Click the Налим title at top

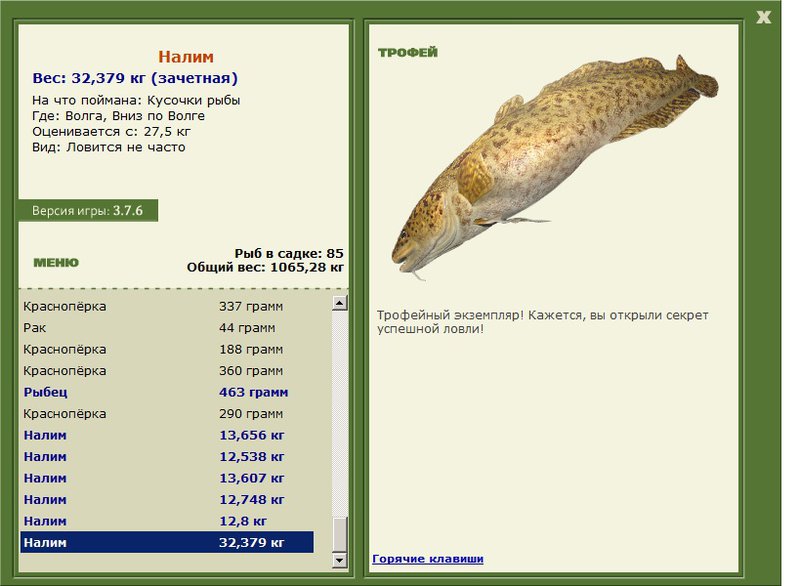(186, 57)
